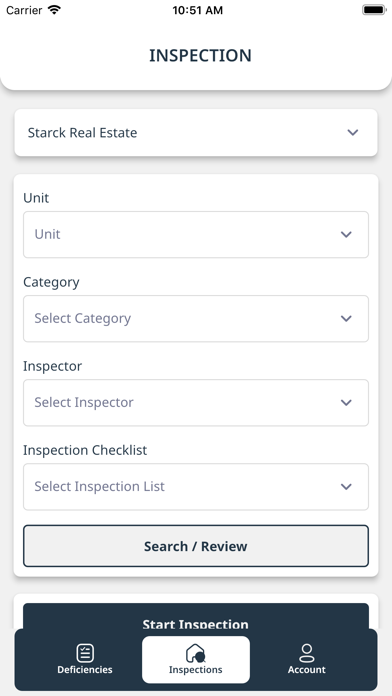Screen dimensions: 392x696
Task: Open the Starck Real Estate company selector
Action: coord(196,133)
